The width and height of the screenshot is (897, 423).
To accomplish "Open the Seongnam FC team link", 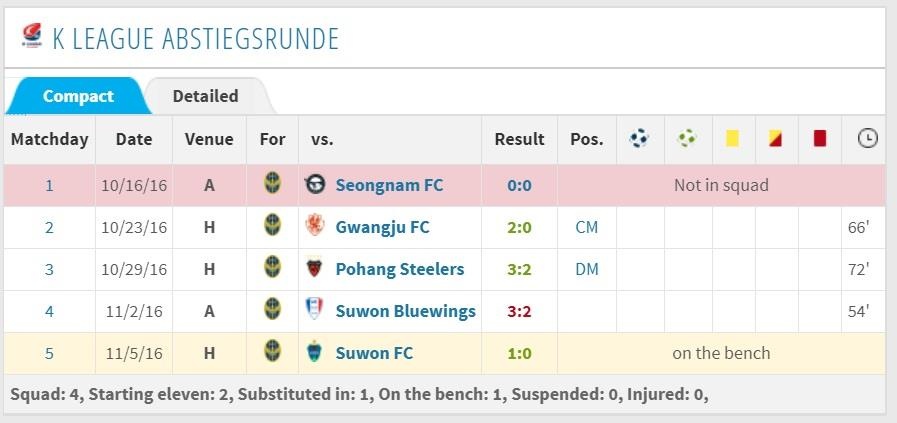I will point(389,185).
